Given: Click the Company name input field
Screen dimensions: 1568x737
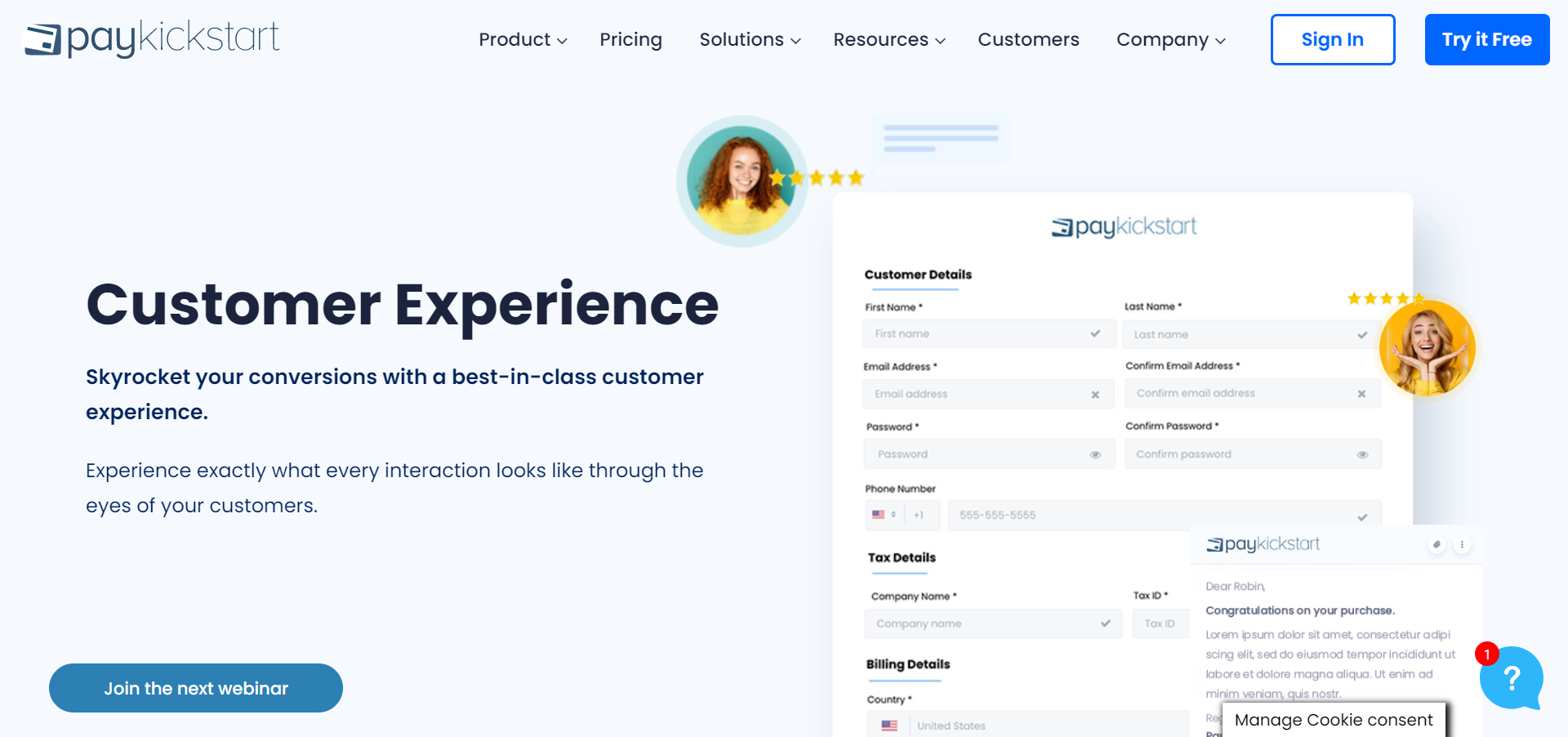Looking at the screenshot, I should pyautogui.click(x=993, y=623).
